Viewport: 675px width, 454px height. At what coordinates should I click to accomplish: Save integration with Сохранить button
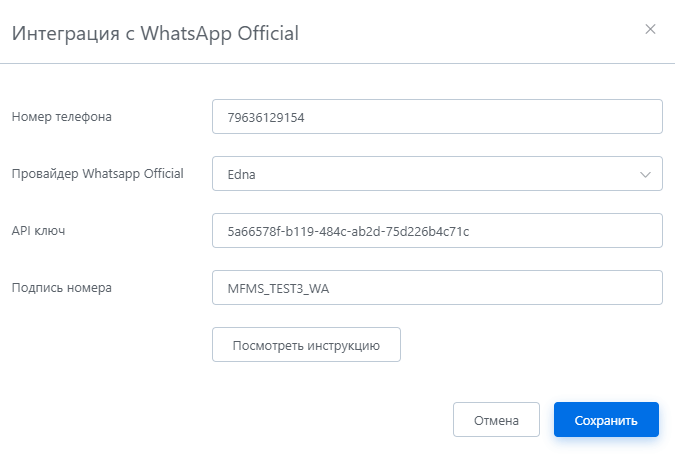pos(606,420)
